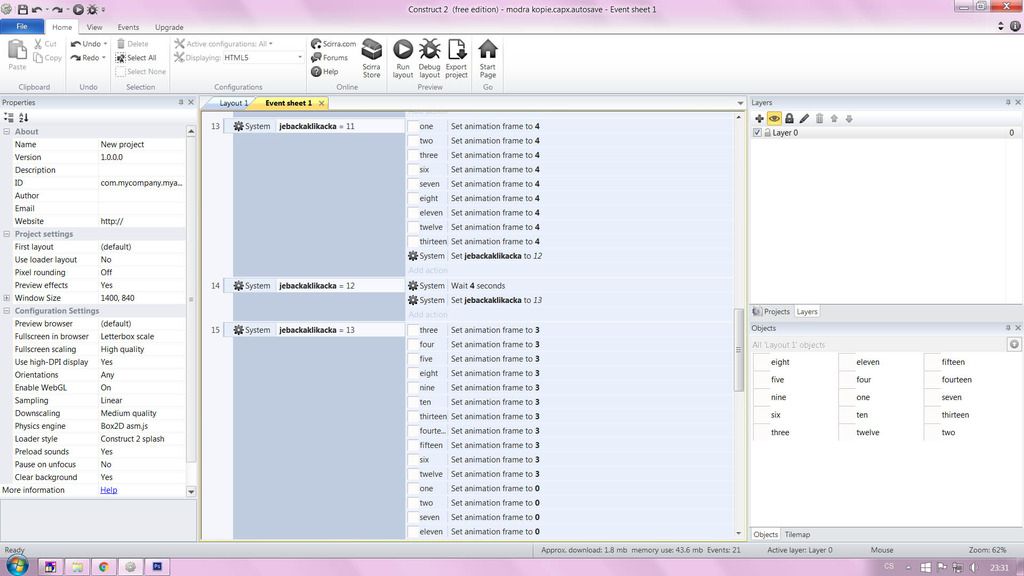
Task: Toggle the Layer 0 visibility checkbox
Action: (757, 133)
